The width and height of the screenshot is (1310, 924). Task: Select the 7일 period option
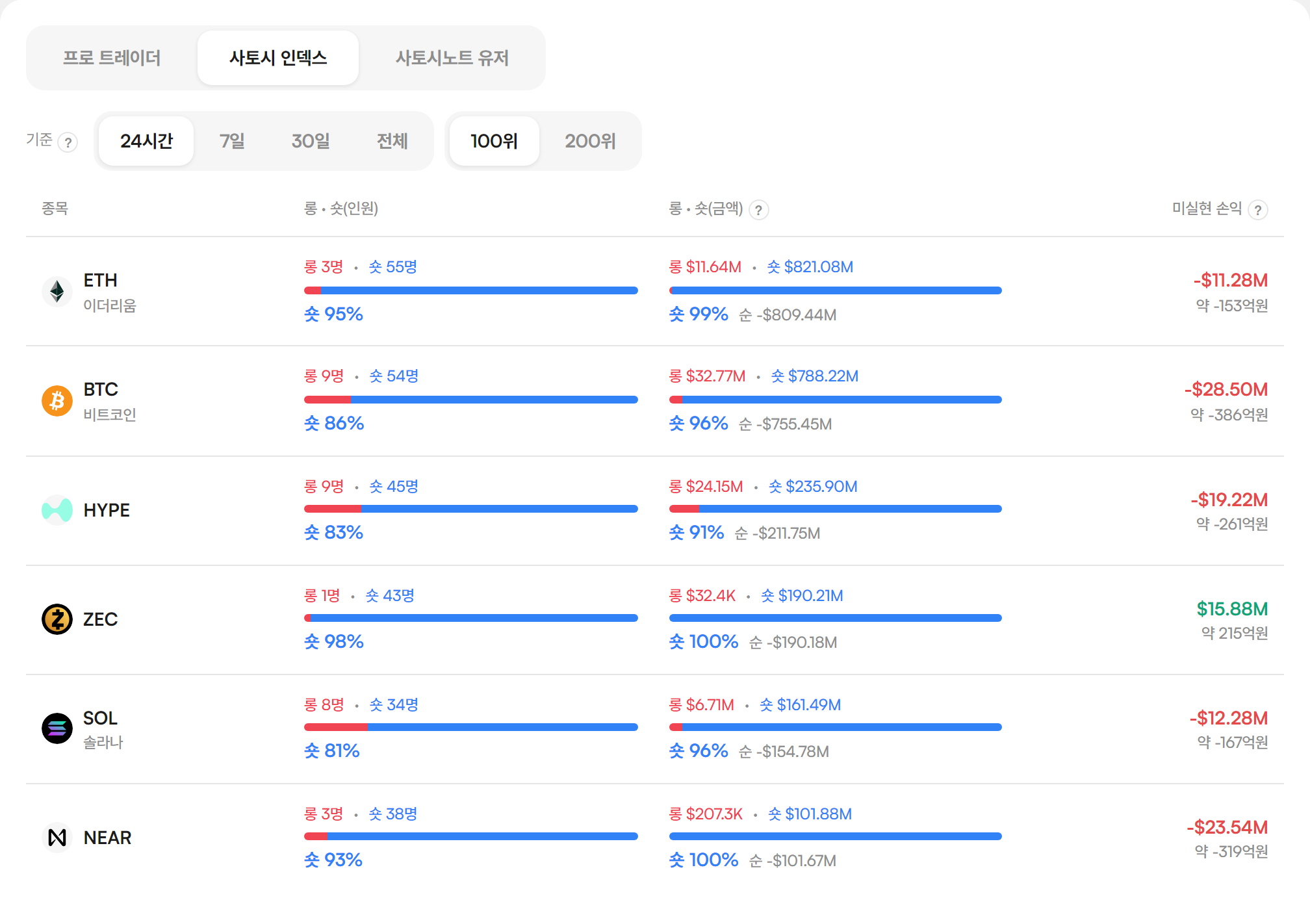coord(232,141)
